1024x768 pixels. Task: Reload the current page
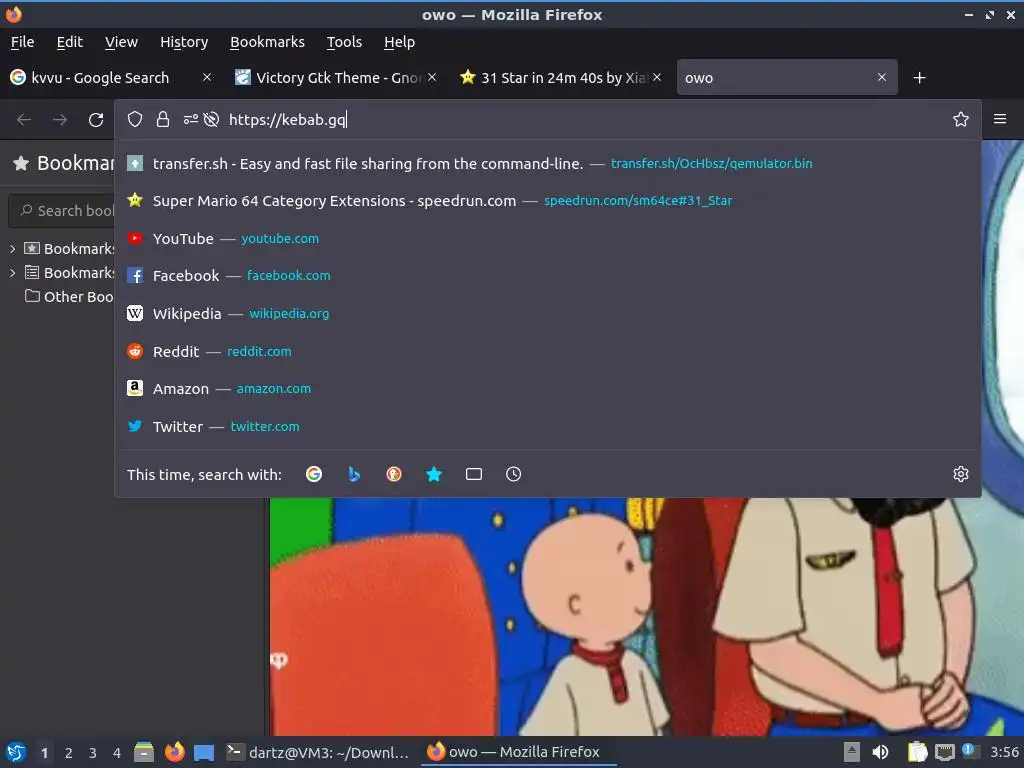point(96,120)
